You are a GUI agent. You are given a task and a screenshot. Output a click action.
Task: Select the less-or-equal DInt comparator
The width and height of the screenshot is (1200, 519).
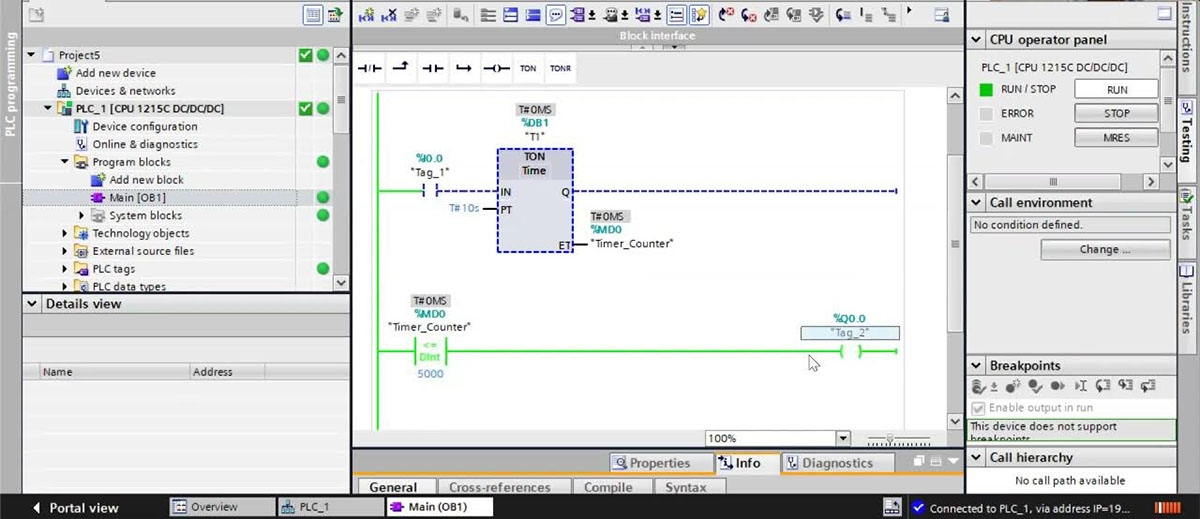[431, 352]
